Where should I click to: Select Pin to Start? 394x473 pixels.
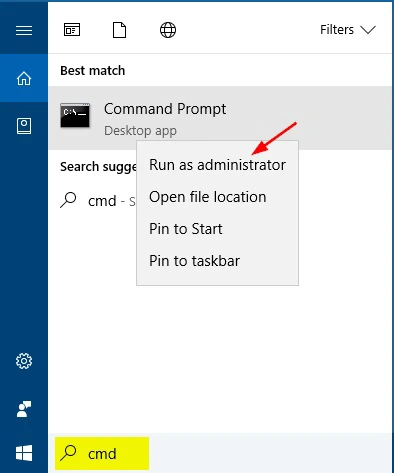[217, 229]
